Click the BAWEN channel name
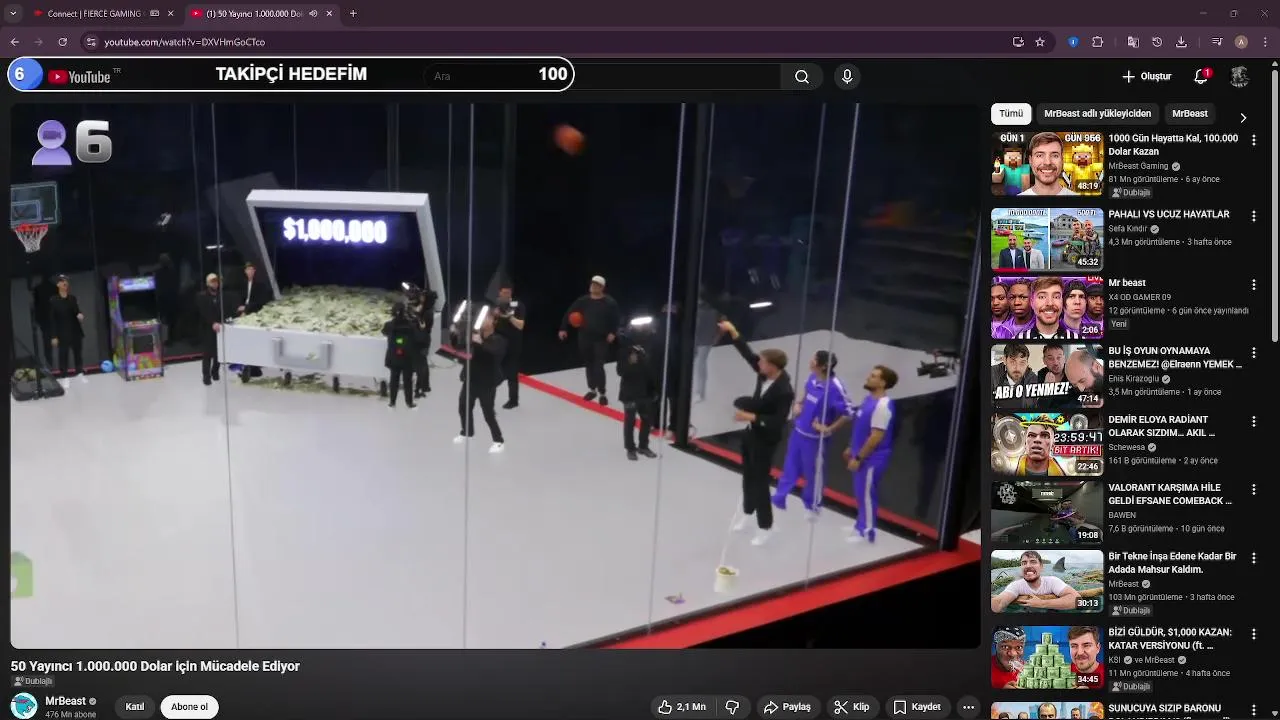1280x720 pixels. [x=1122, y=515]
